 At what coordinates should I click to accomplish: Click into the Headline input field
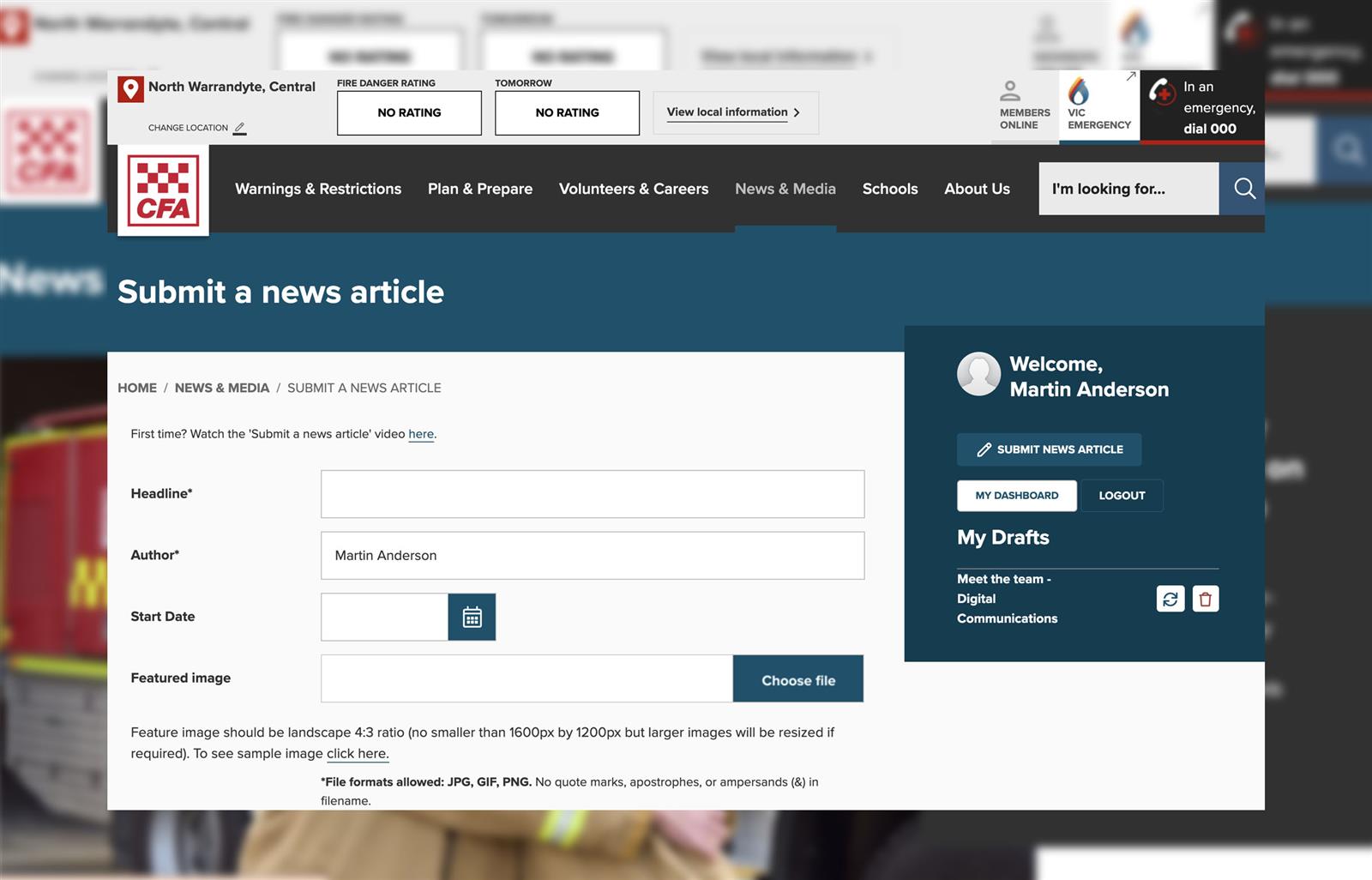point(592,493)
